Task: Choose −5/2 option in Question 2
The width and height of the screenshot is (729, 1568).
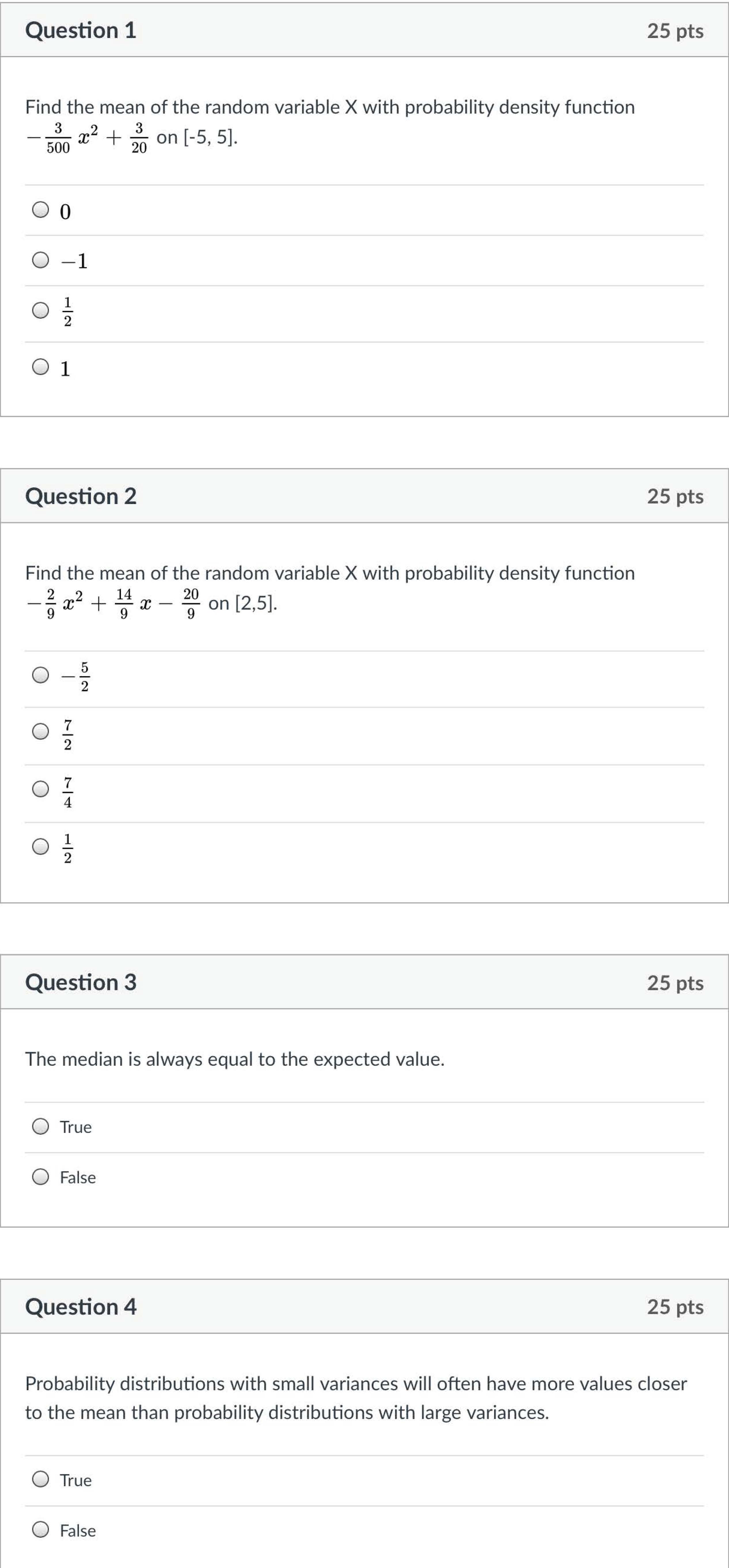Action: (x=41, y=675)
